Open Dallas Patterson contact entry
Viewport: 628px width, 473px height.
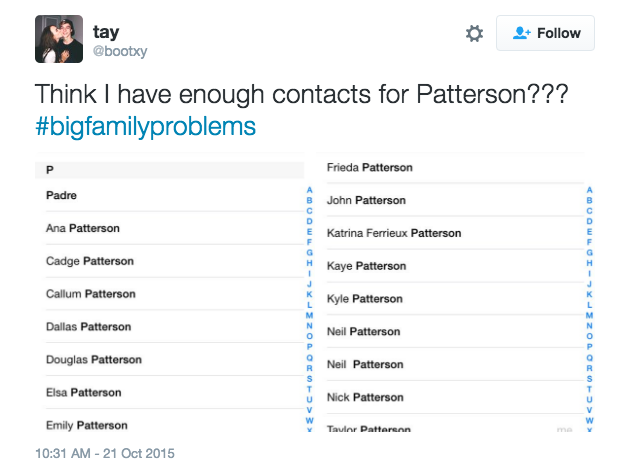[175, 327]
